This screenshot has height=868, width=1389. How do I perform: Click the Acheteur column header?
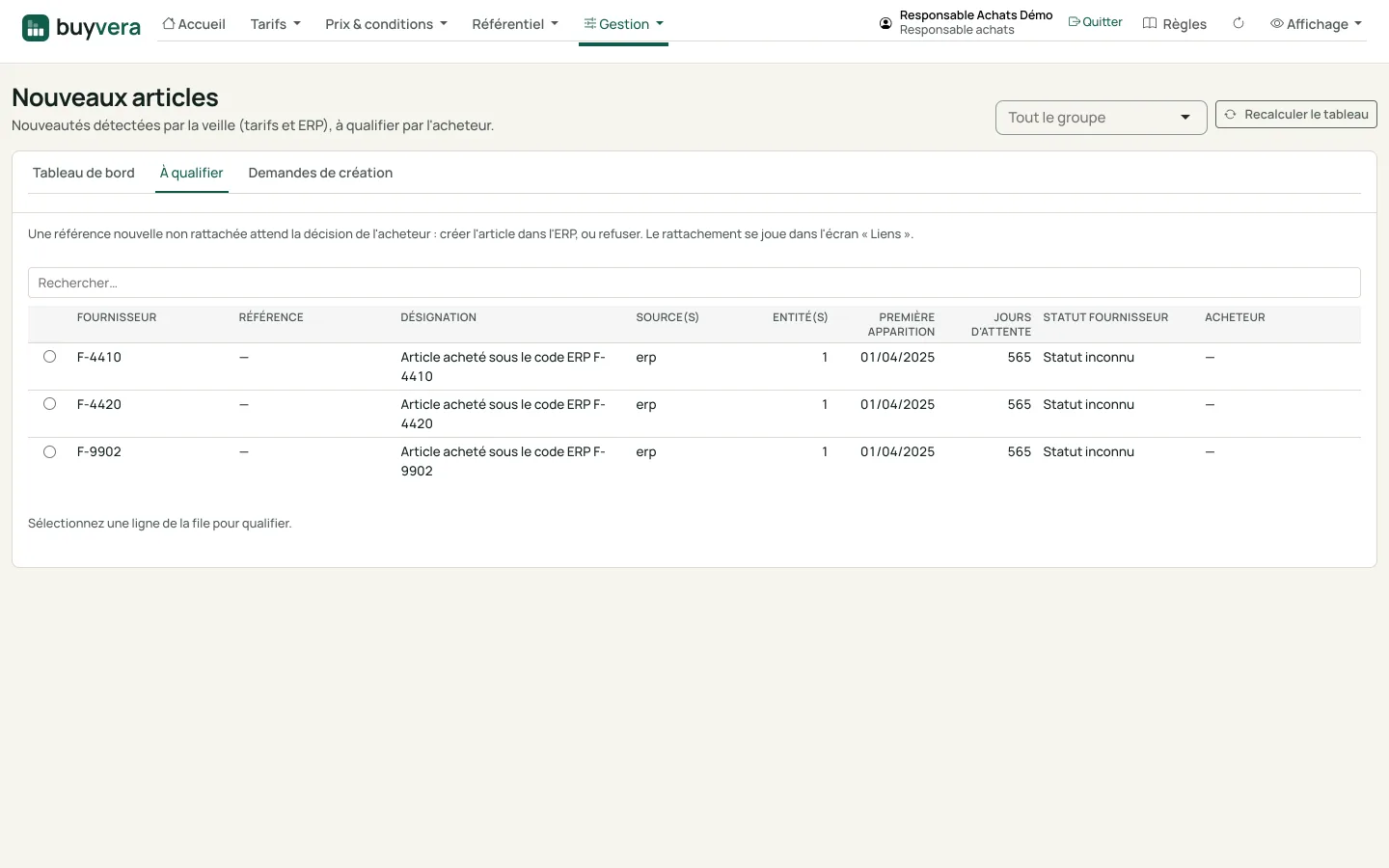point(1235,317)
